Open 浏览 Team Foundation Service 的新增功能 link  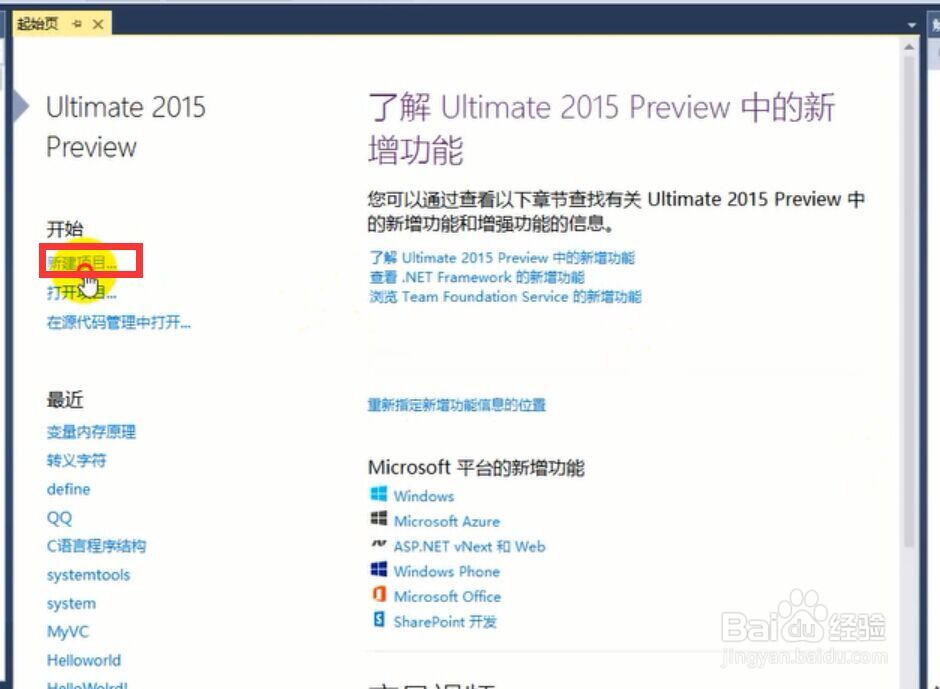505,296
